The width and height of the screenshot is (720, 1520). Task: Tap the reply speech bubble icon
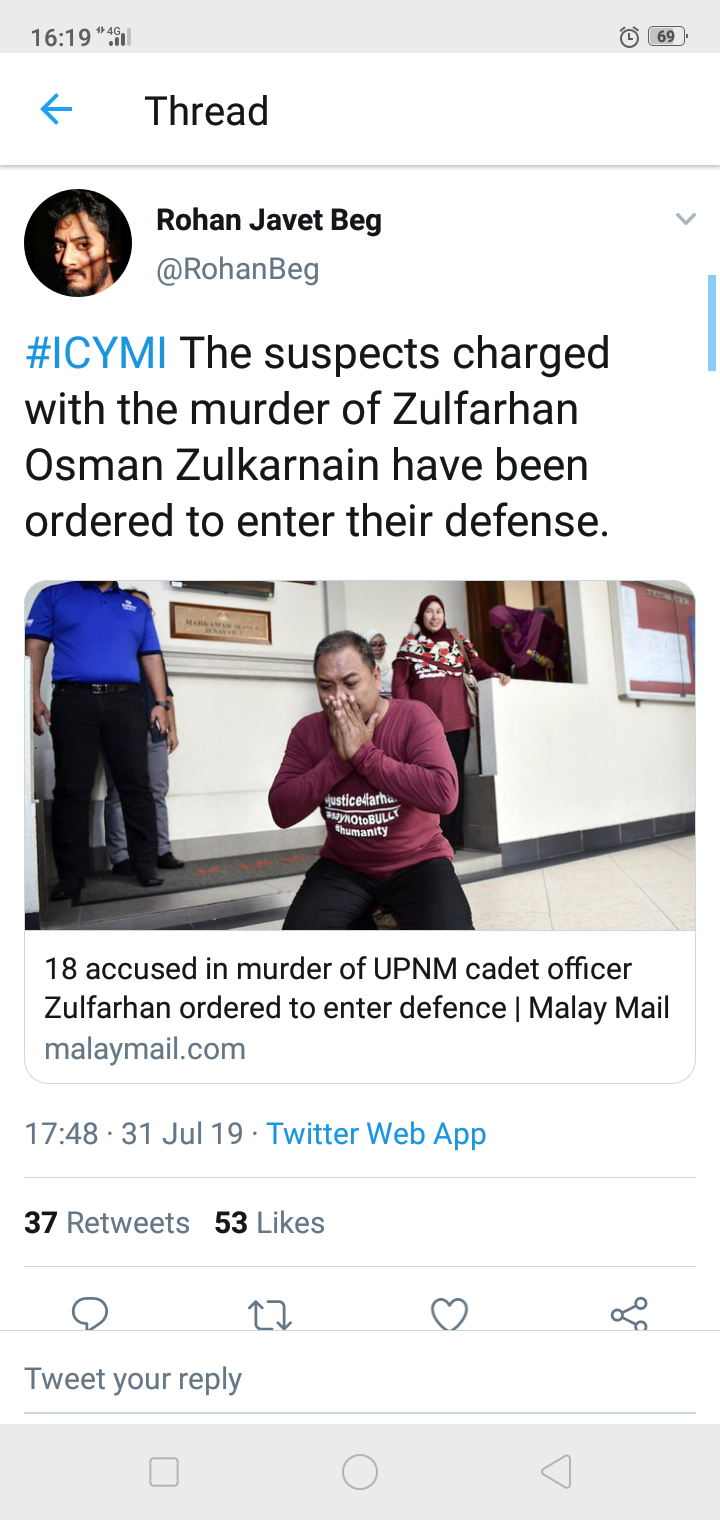pyautogui.click(x=90, y=1313)
